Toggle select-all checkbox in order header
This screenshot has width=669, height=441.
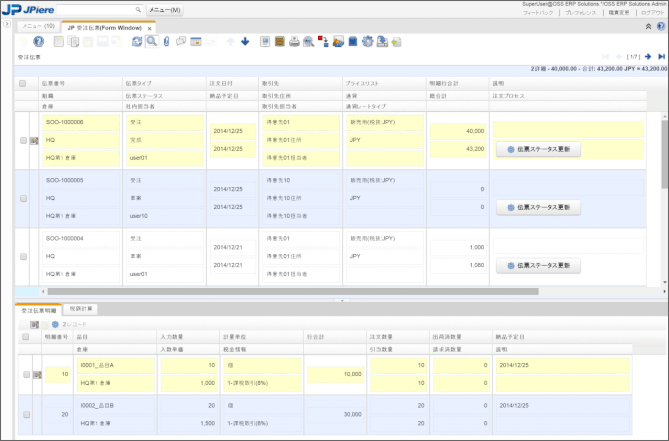(23, 84)
